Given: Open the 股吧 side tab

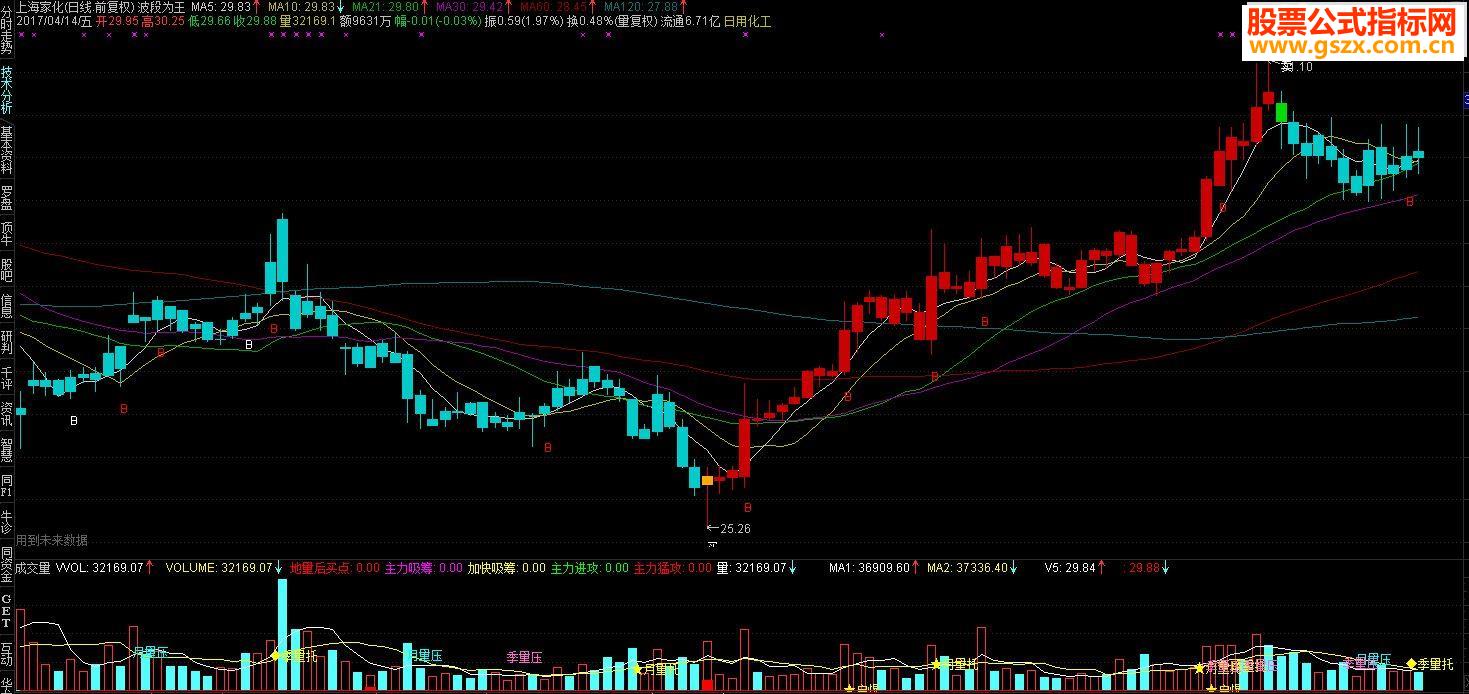Looking at the screenshot, I should pyautogui.click(x=7, y=269).
